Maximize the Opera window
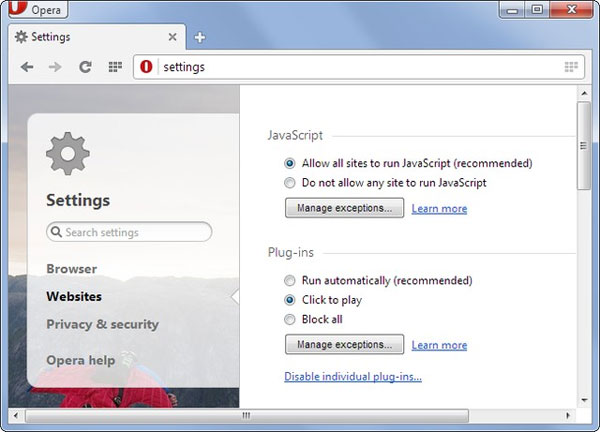This screenshot has height=432, width=600. click(537, 10)
